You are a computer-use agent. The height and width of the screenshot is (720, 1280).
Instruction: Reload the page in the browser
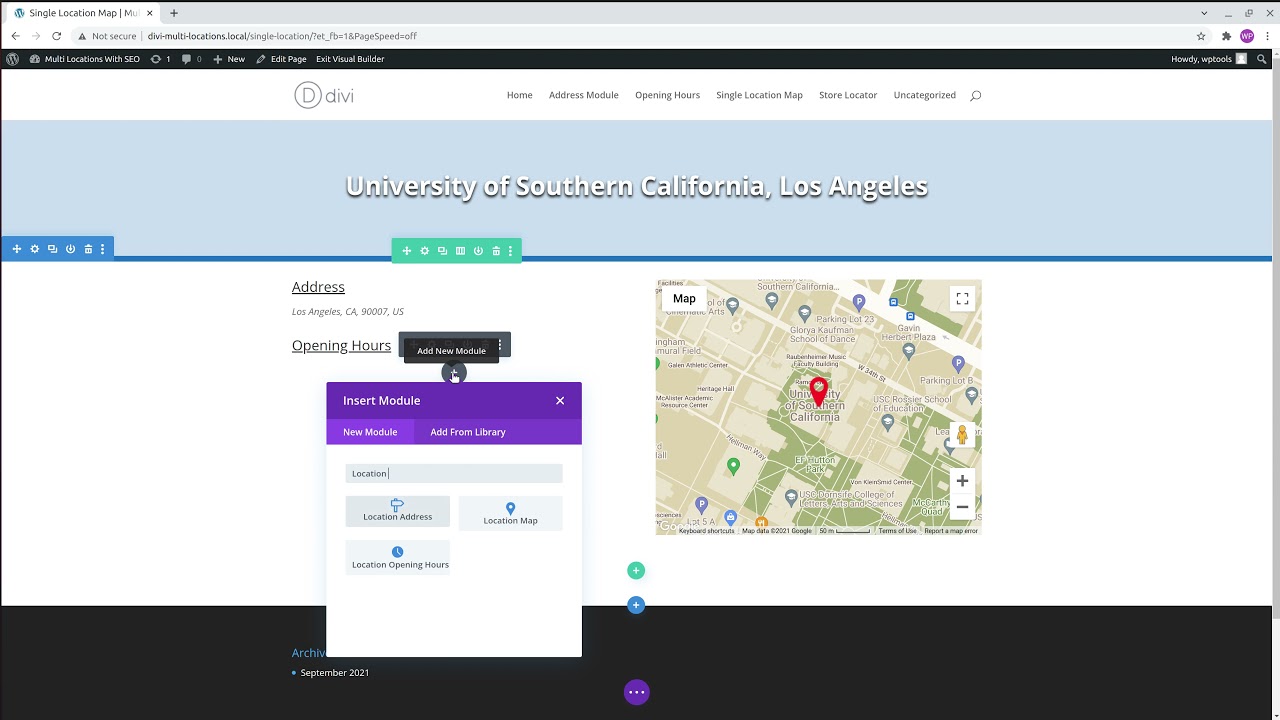(x=56, y=36)
